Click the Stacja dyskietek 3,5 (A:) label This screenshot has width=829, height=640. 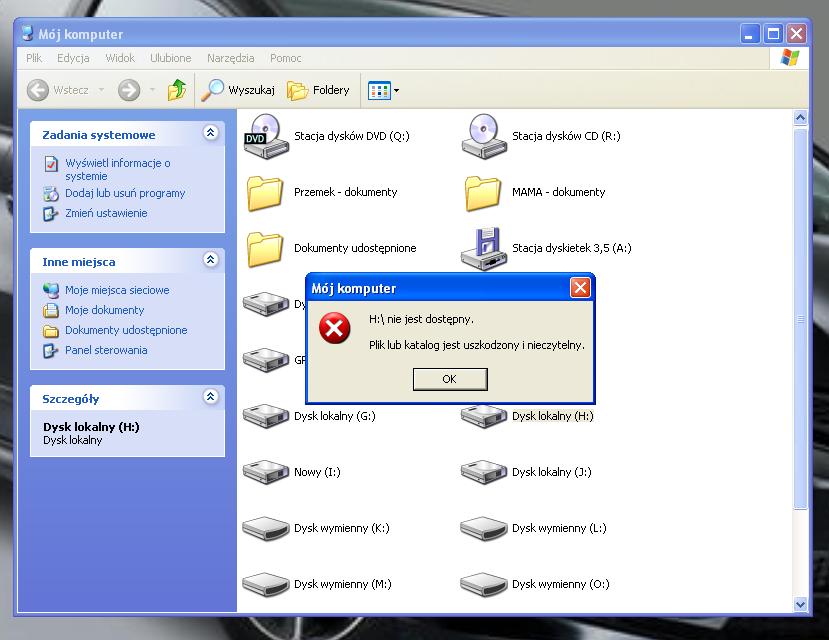point(572,248)
